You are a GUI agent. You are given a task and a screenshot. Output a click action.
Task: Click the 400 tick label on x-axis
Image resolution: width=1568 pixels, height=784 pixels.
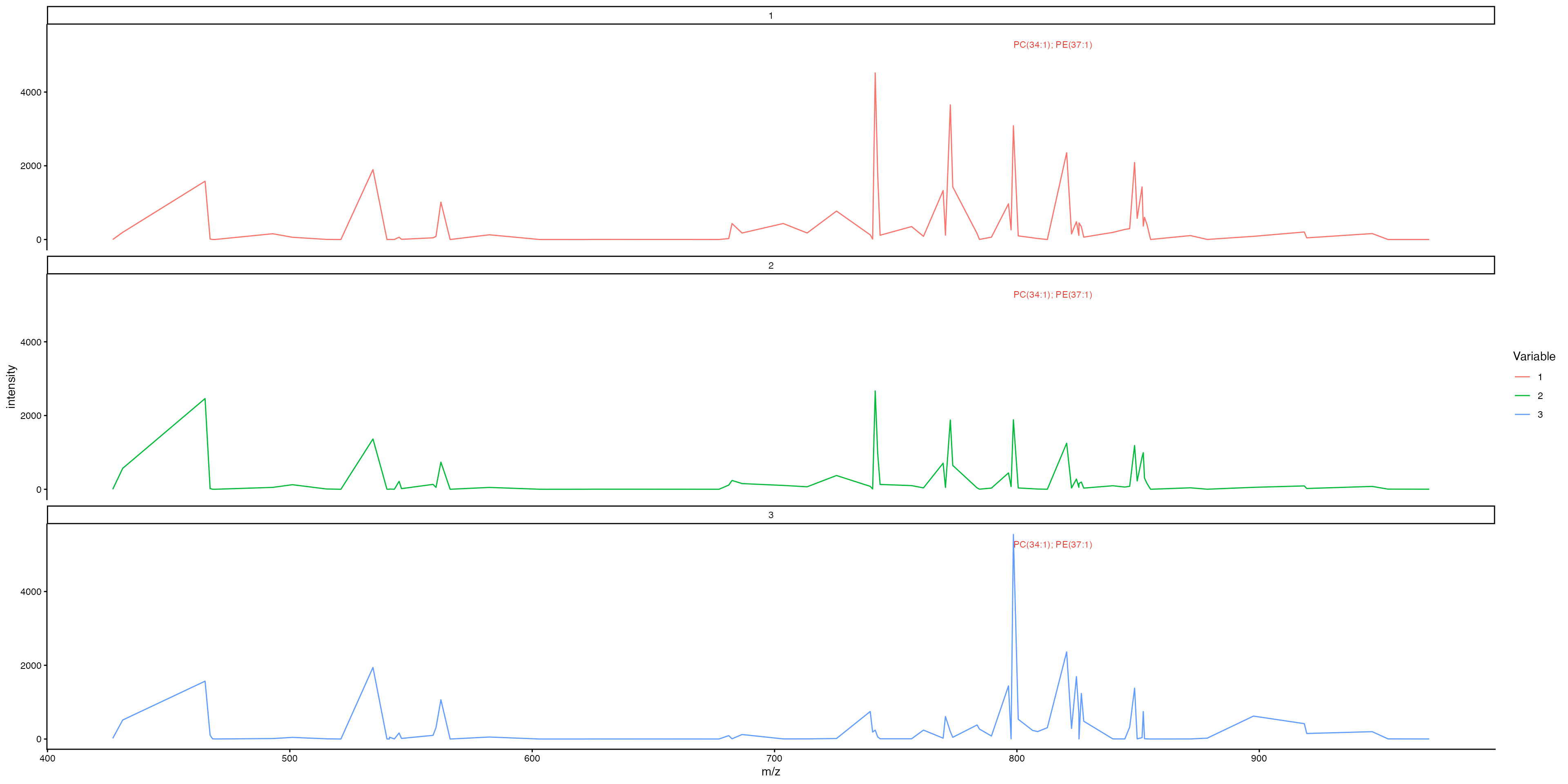click(x=47, y=758)
